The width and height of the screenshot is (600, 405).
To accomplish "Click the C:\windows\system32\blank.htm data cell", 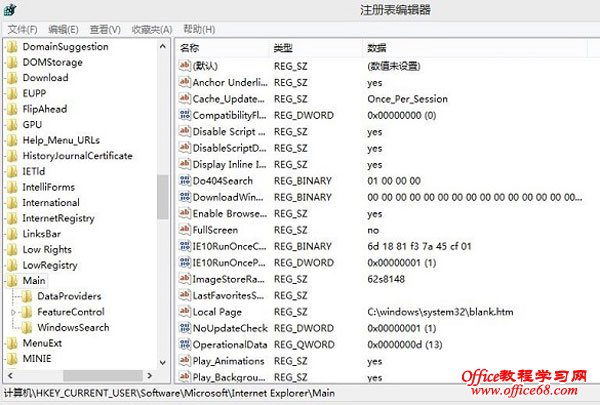I will 440,312.
